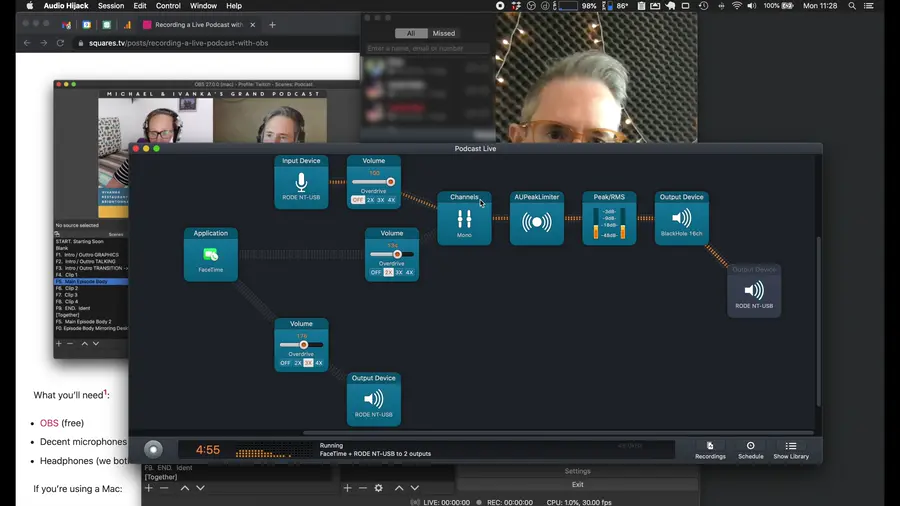
Task: Open Notification Center from the menu bar
Action: click(x=868, y=6)
